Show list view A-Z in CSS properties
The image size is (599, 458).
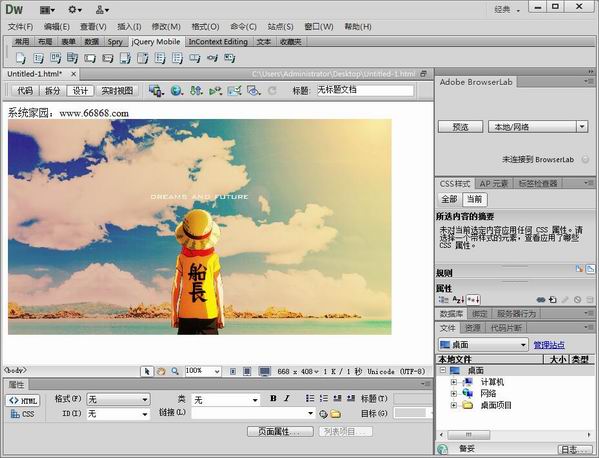(458, 300)
